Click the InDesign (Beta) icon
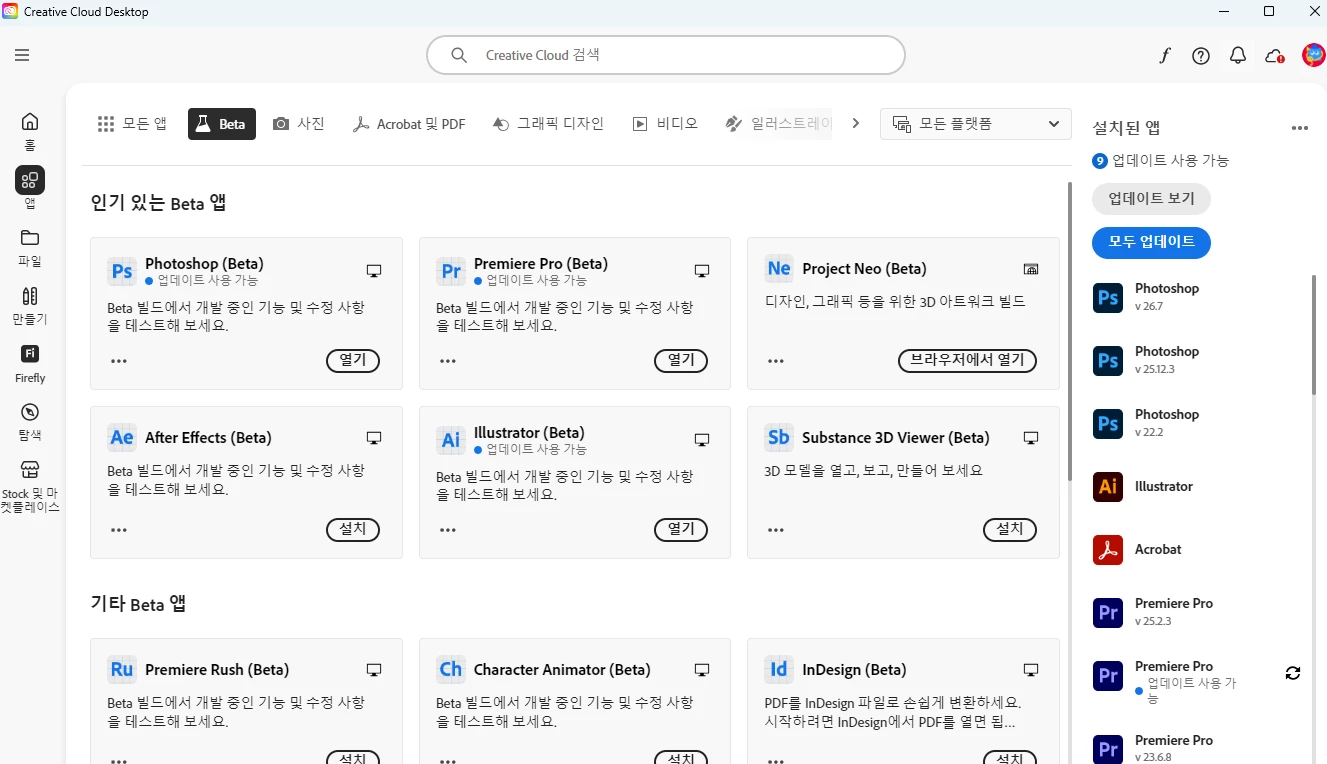 [x=779, y=669]
